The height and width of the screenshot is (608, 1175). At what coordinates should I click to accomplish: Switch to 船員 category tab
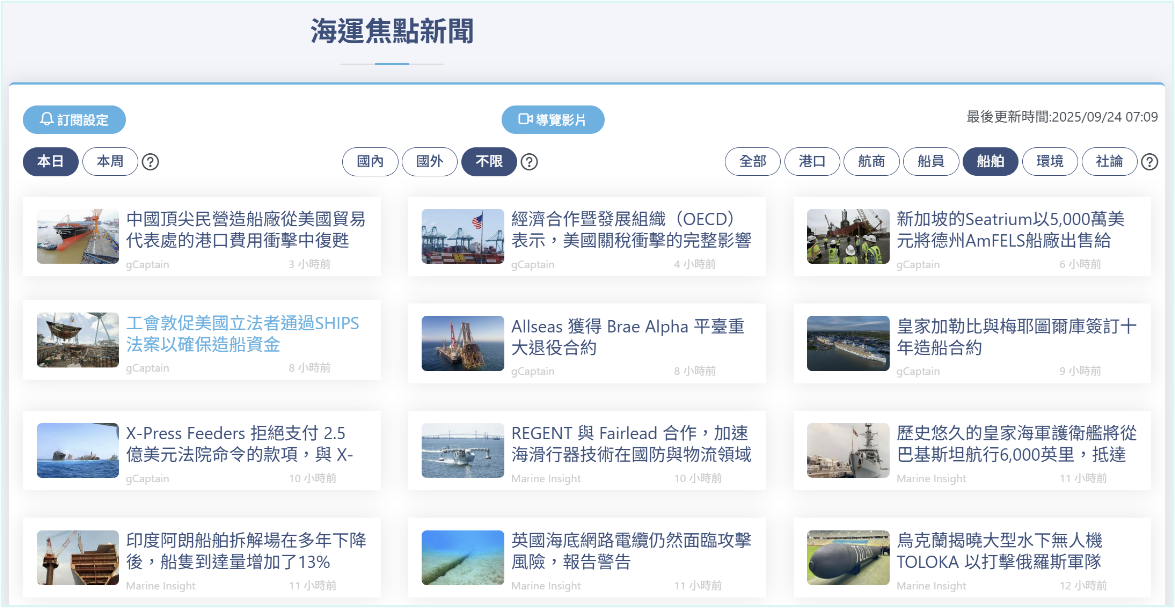click(930, 162)
